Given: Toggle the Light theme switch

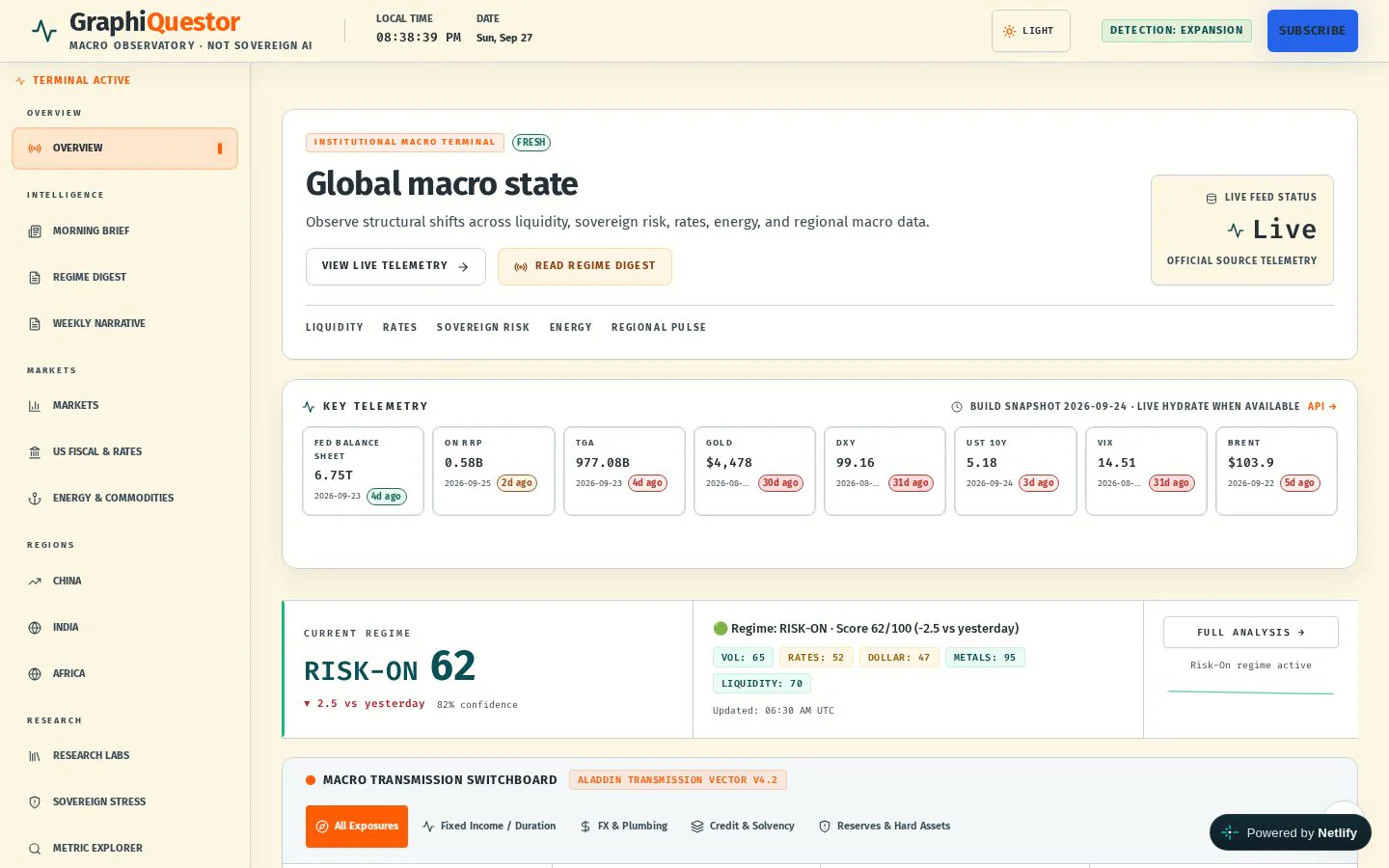Looking at the screenshot, I should point(1031,31).
